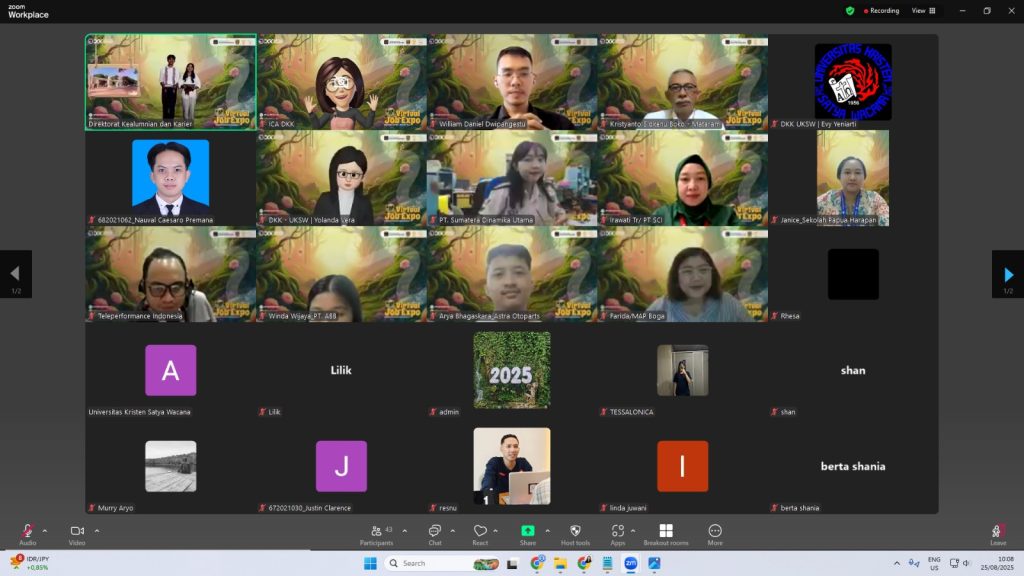The width and height of the screenshot is (1024, 576).
Task: Expand the Share options arrow
Action: point(547,531)
